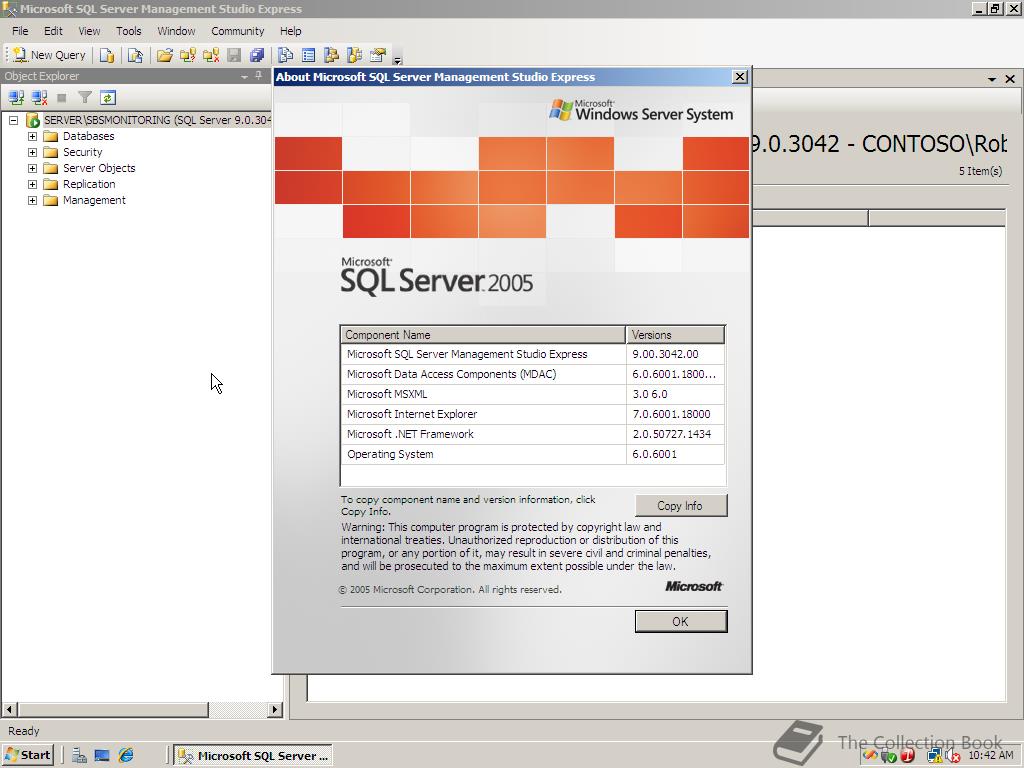
Task: Click the Refresh icon in Object Explorer
Action: coord(108,98)
